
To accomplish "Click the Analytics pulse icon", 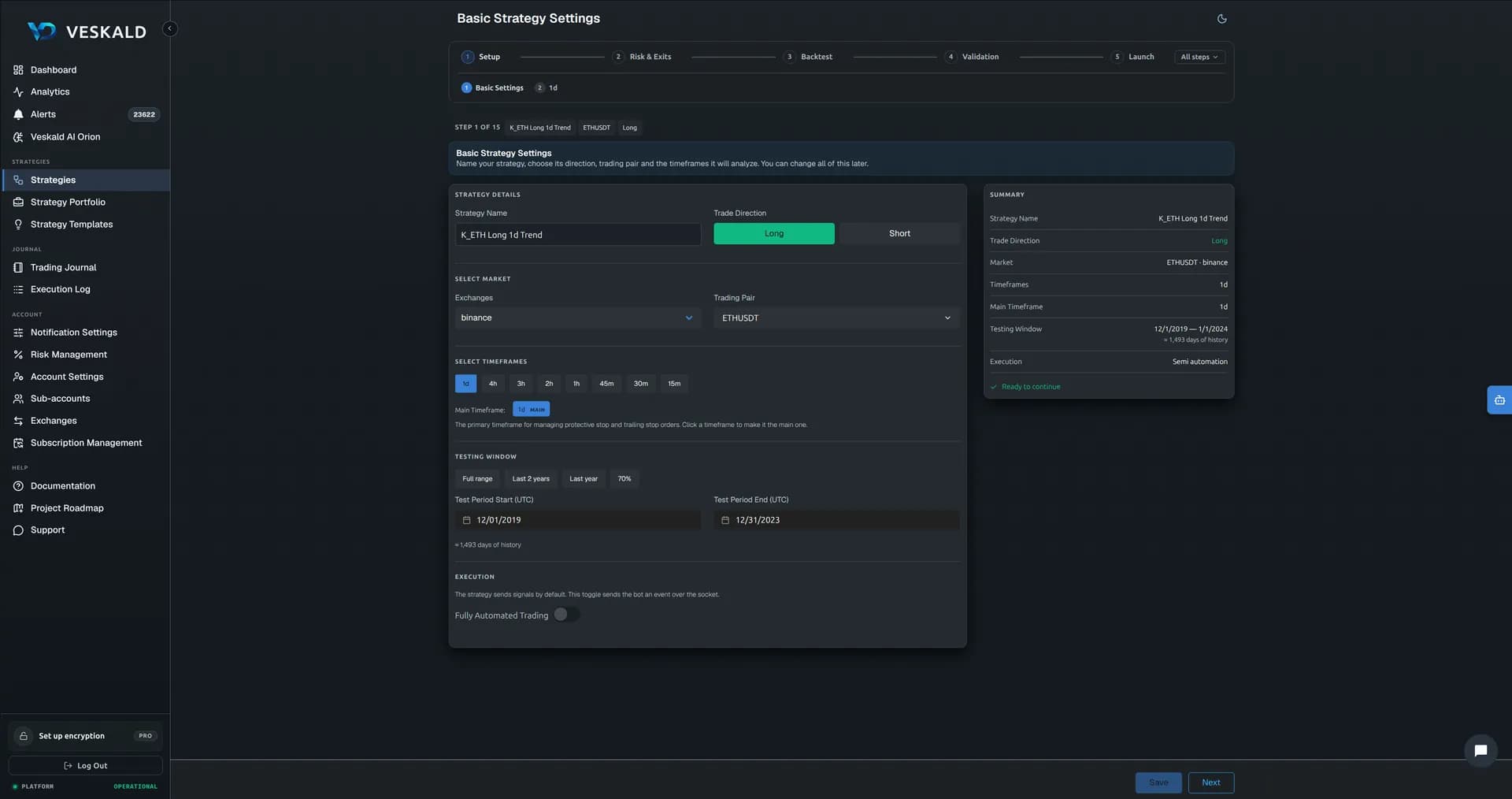I will (18, 92).
